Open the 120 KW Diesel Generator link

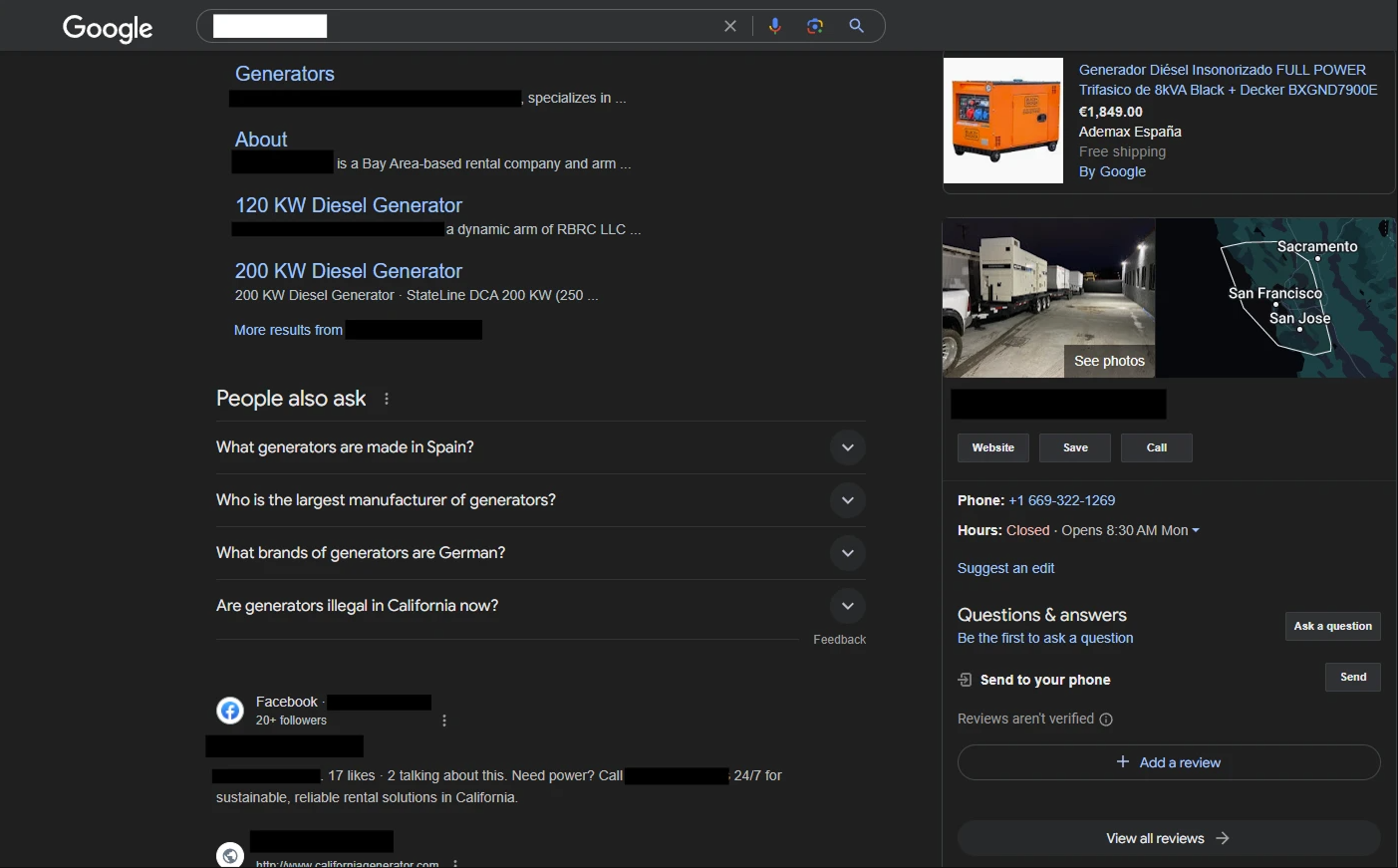(348, 205)
